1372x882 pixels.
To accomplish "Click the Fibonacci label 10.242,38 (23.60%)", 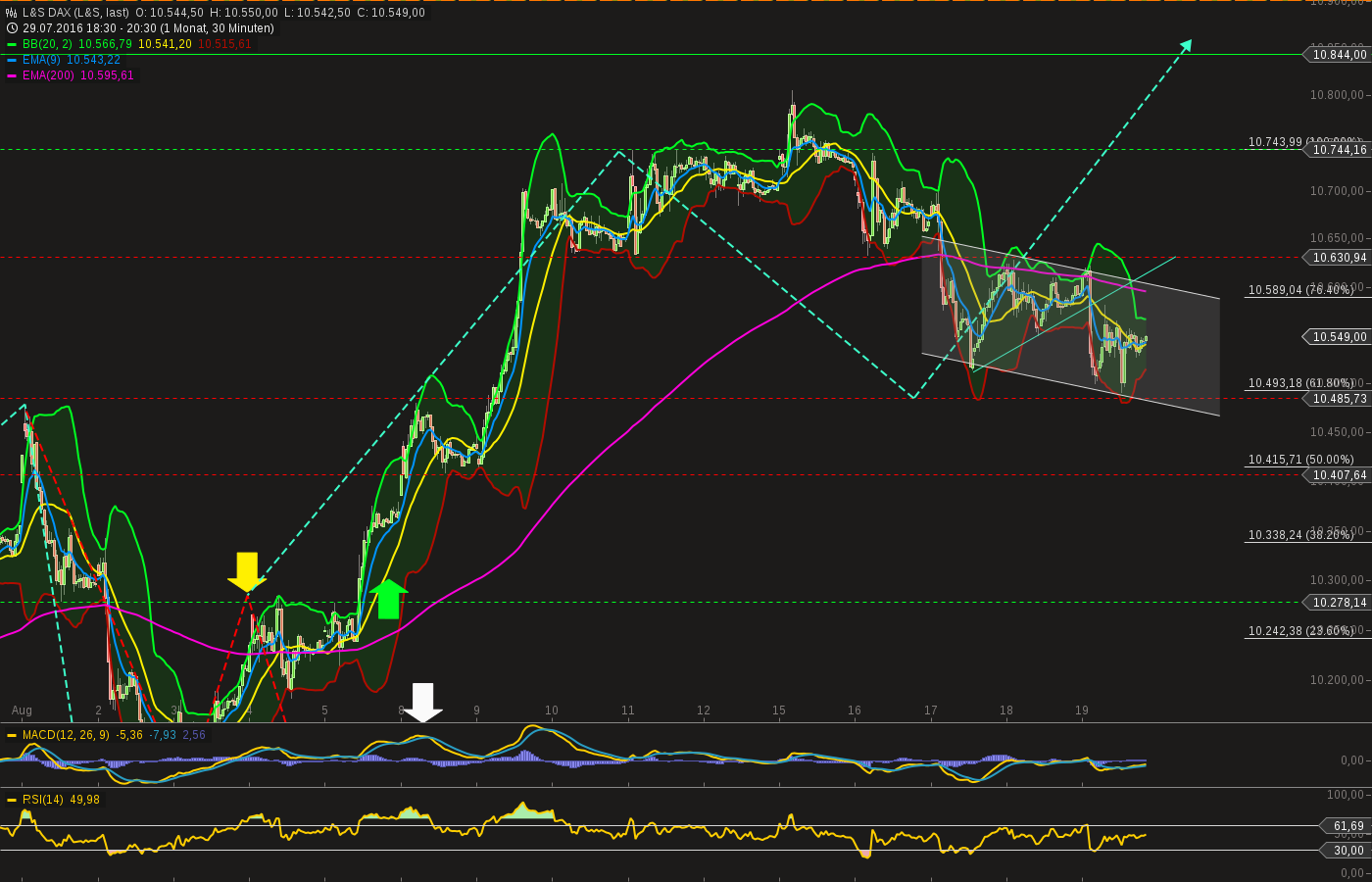I will click(1301, 631).
